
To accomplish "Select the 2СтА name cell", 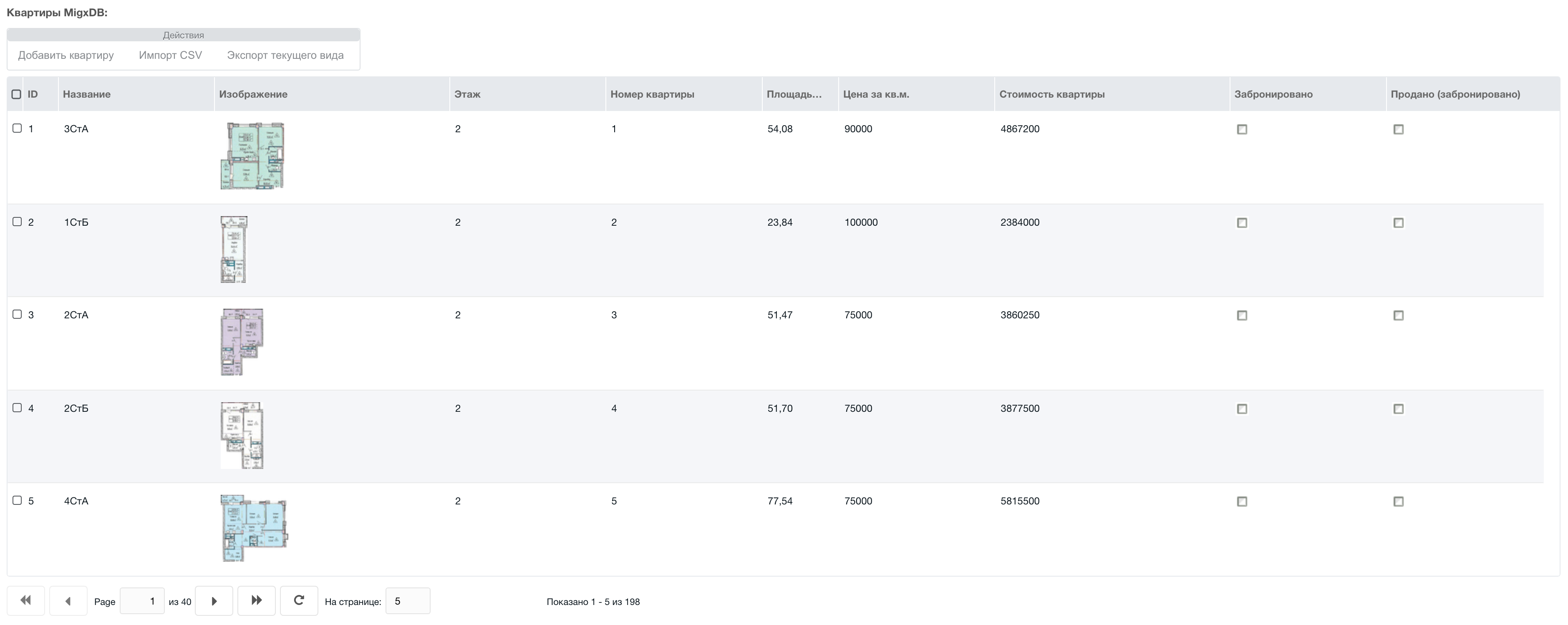I will (76, 315).
